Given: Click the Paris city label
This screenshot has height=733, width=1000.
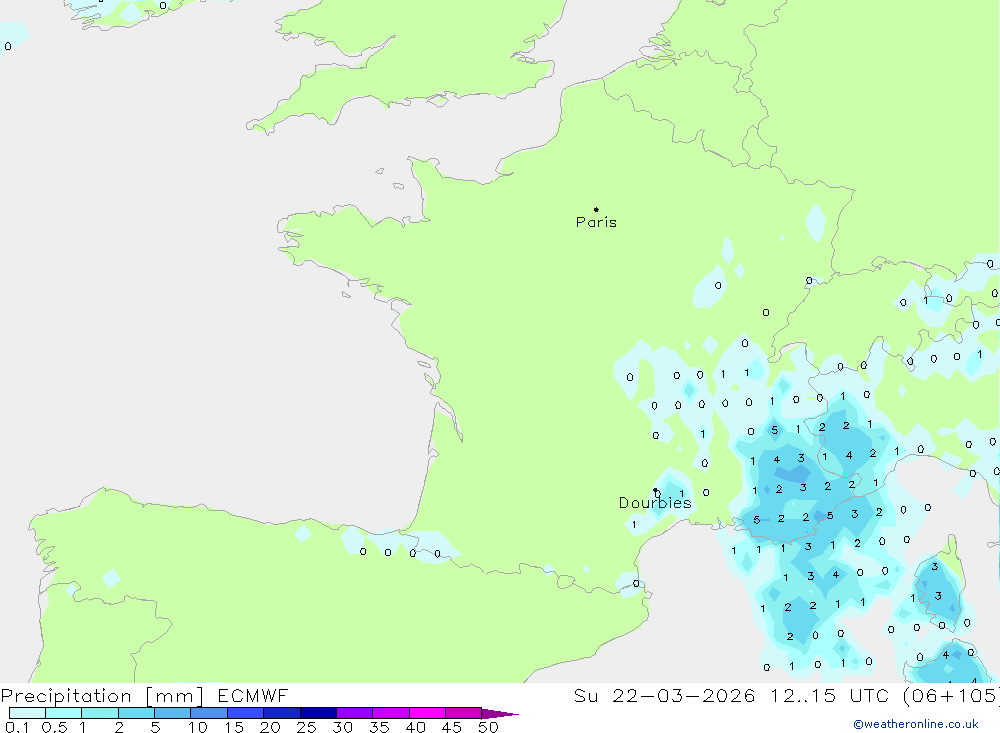Looking at the screenshot, I should point(596,222).
